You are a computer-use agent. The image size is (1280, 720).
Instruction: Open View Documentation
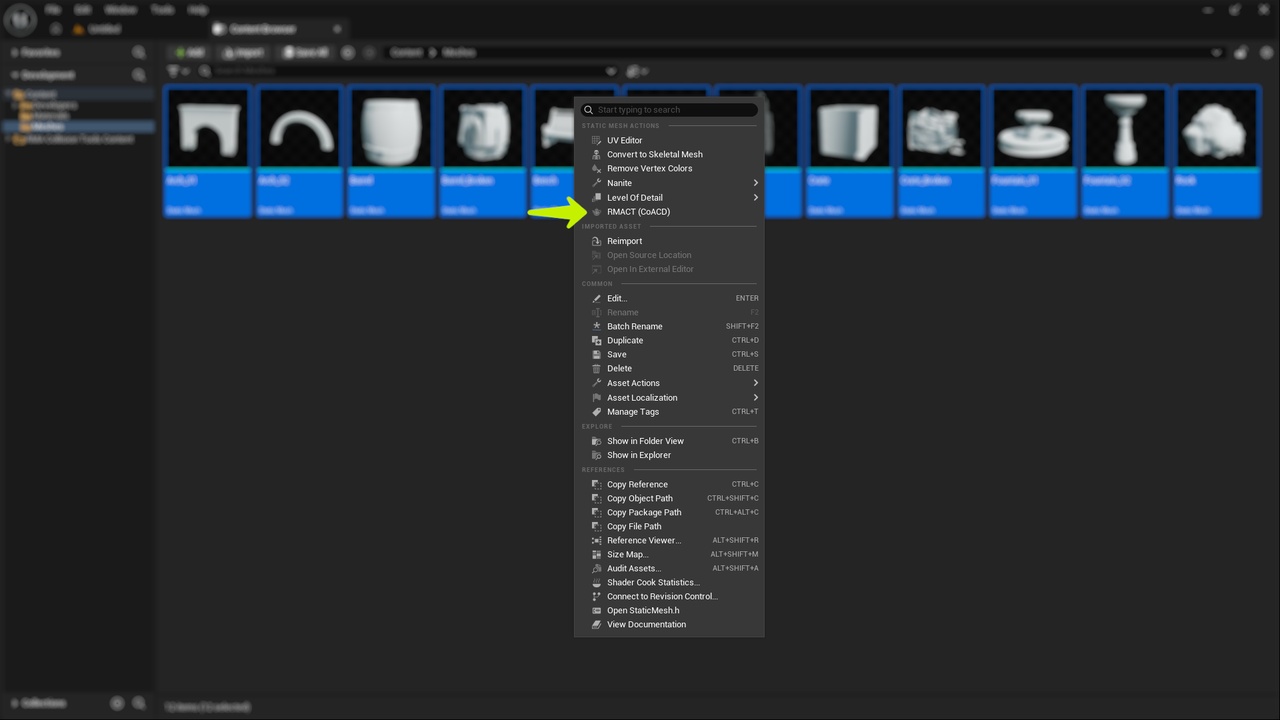669,624
